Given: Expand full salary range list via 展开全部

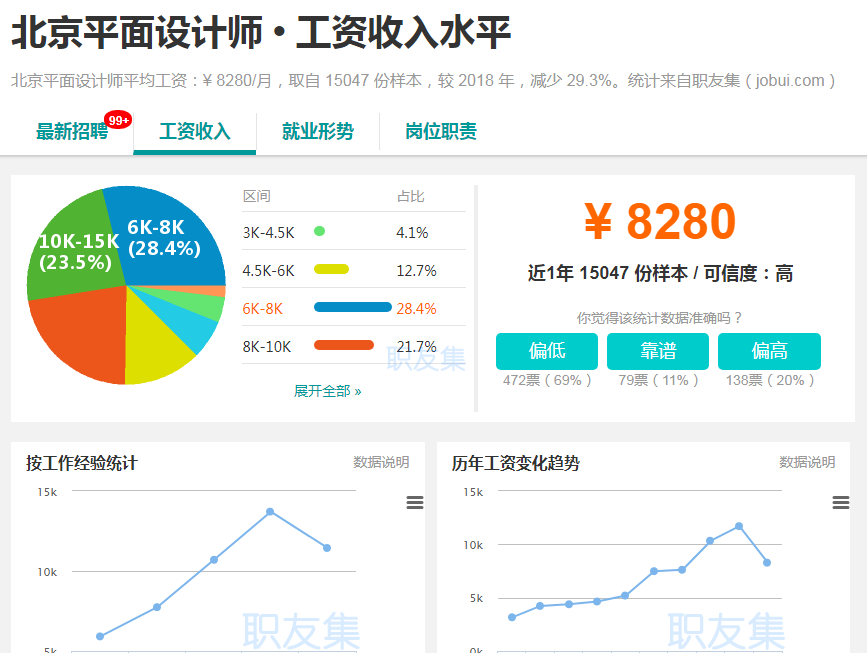Looking at the screenshot, I should pyautogui.click(x=327, y=391).
